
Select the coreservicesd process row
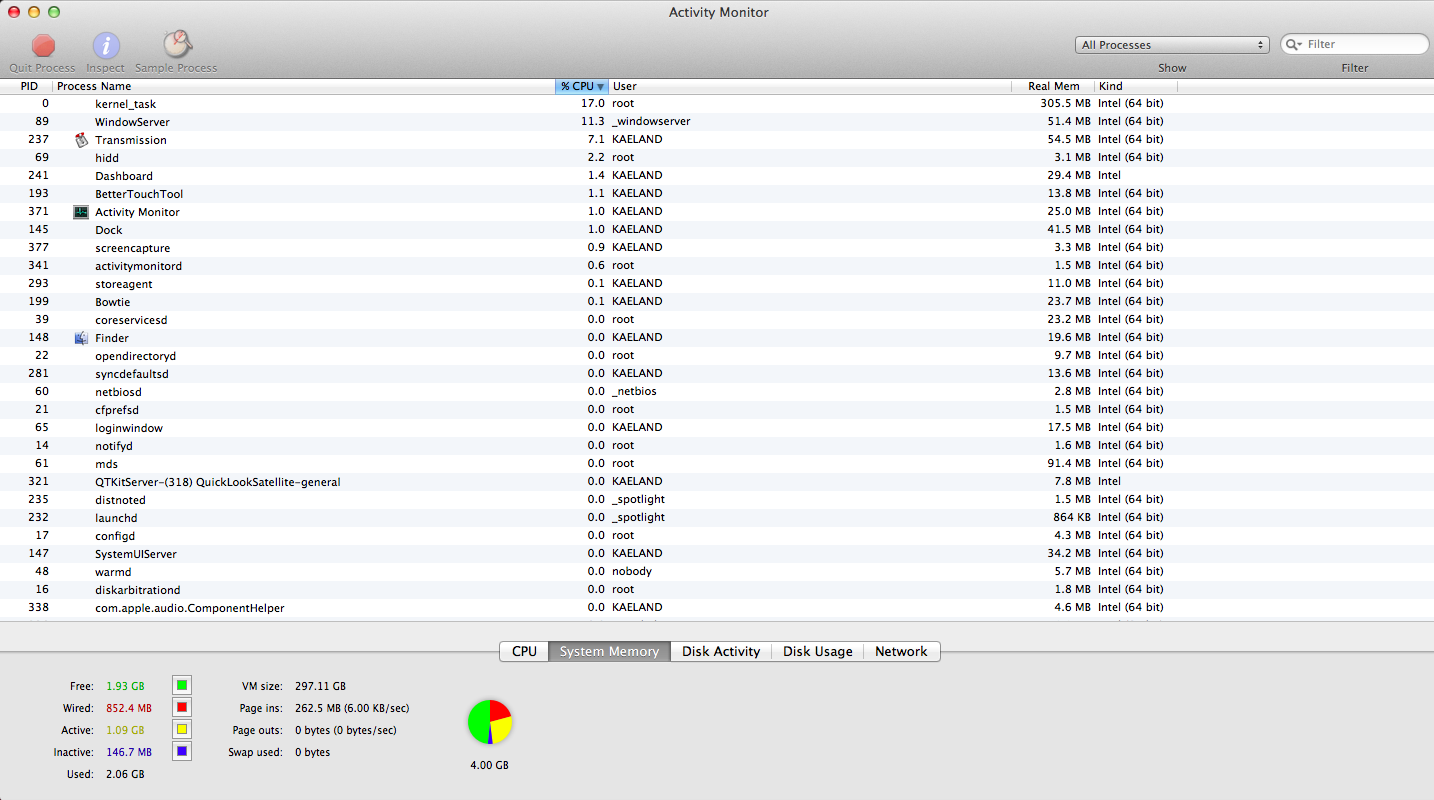click(x=717, y=320)
